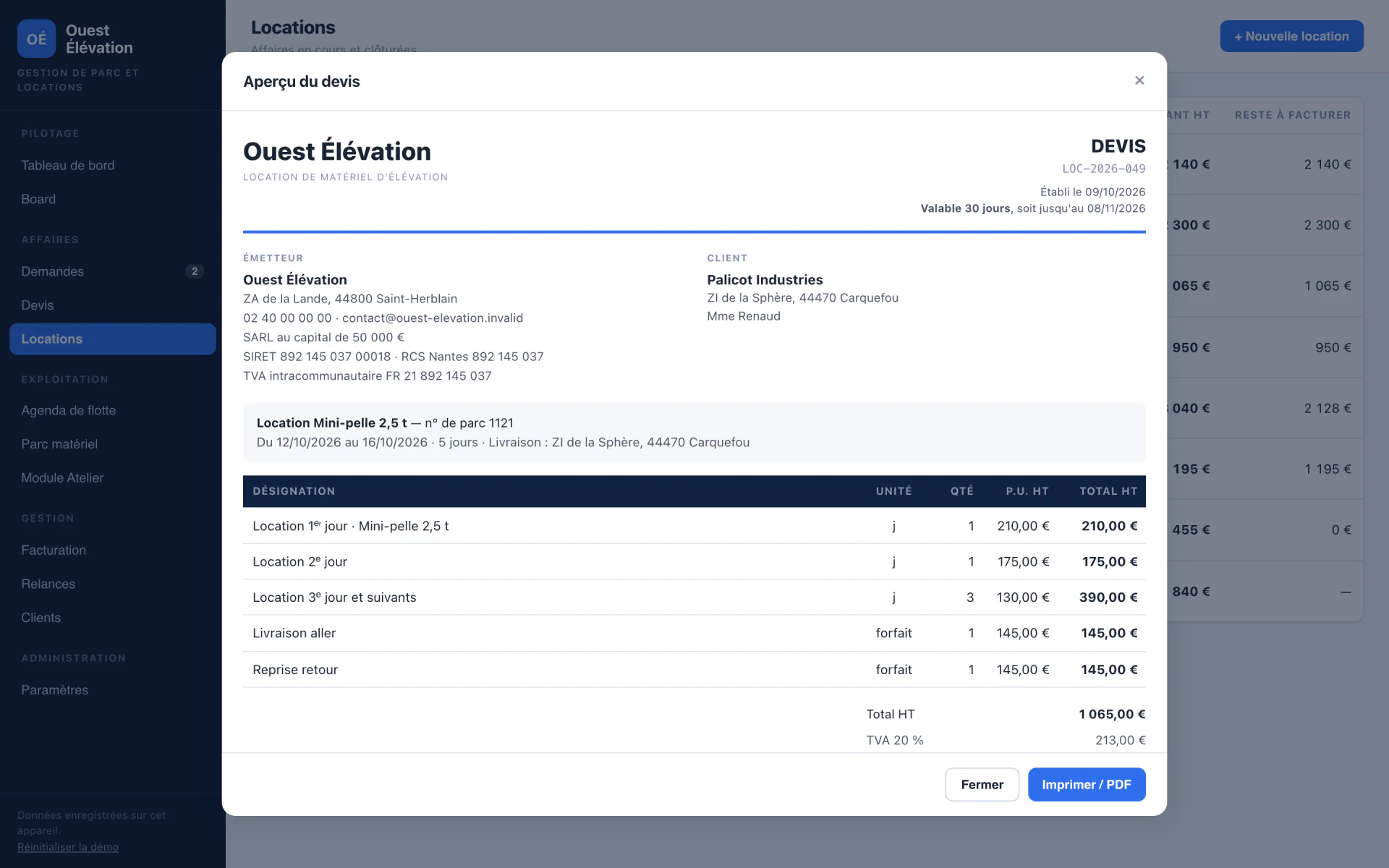1389x868 pixels.
Task: Click Location 1er jour Mini-pelle row
Action: 694,526
